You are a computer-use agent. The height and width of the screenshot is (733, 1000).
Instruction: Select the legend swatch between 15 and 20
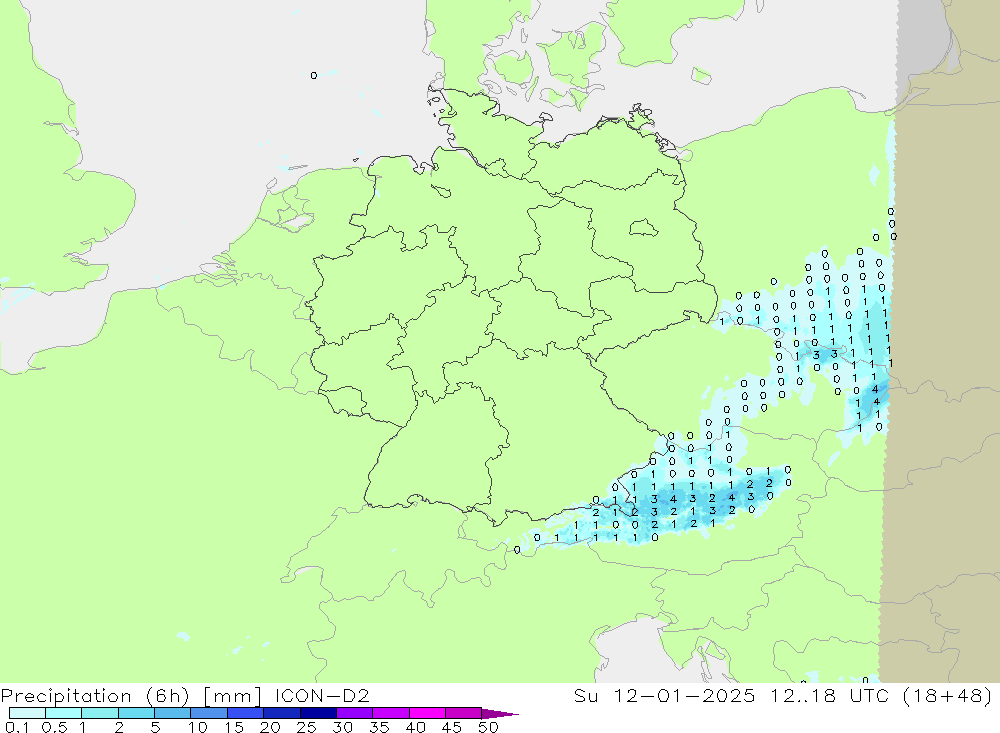click(246, 713)
